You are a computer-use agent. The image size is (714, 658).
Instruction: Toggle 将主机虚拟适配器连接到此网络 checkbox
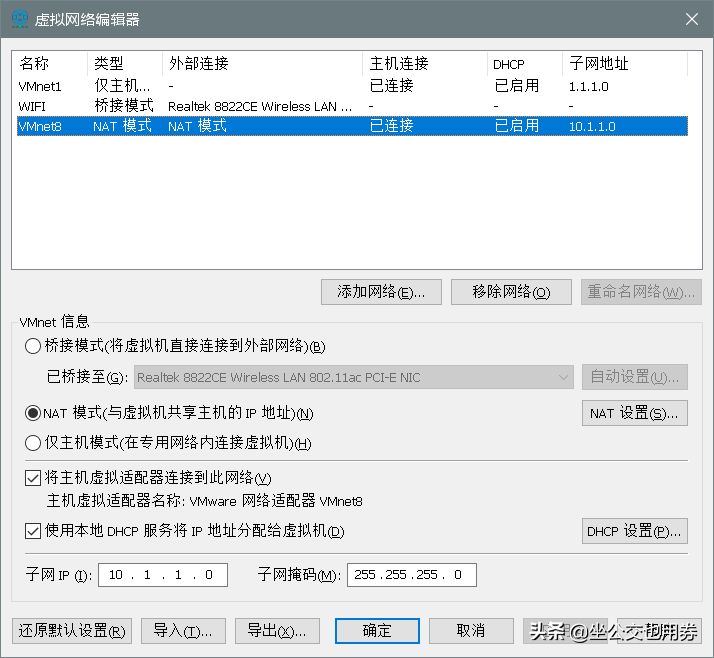tap(33, 478)
